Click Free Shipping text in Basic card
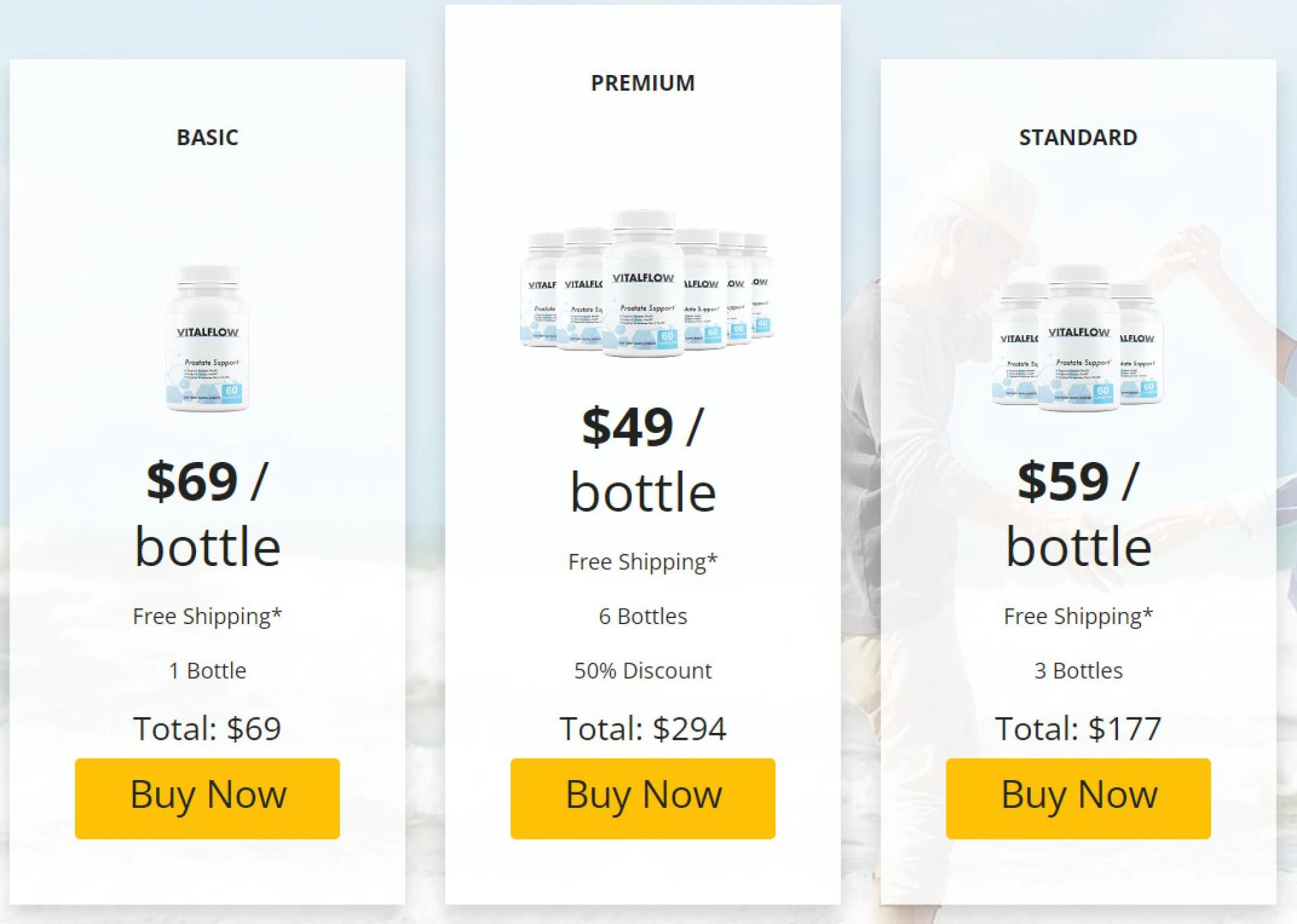This screenshot has height=924, width=1297. [207, 615]
